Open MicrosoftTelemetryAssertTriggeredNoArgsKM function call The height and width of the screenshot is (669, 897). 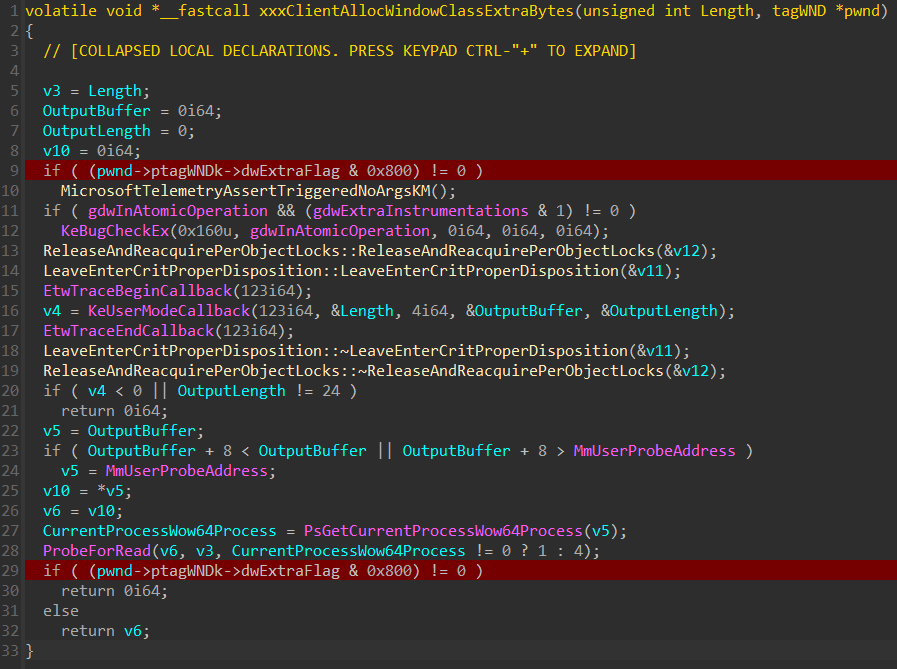point(245,191)
